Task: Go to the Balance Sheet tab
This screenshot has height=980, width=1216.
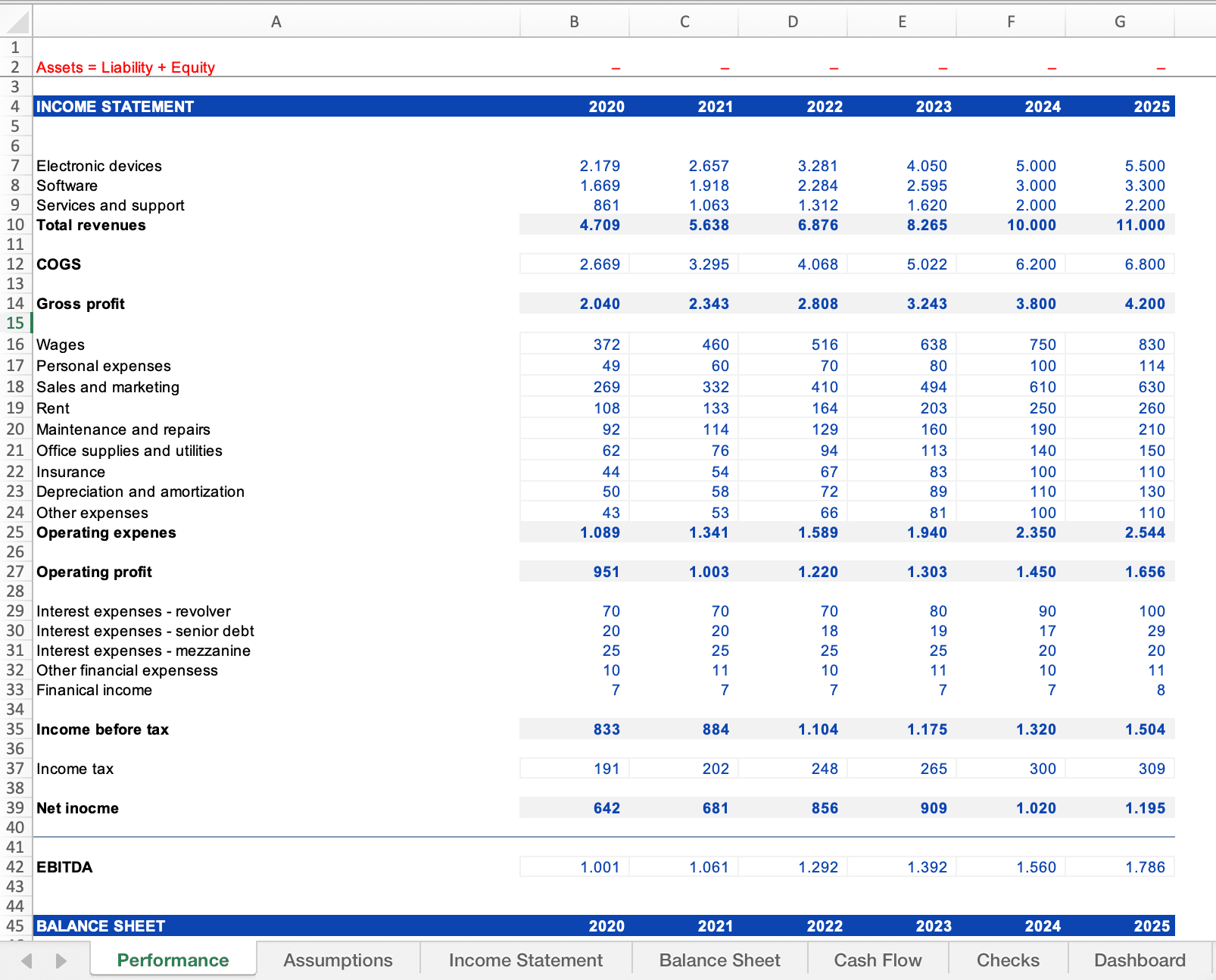Action: [719, 960]
